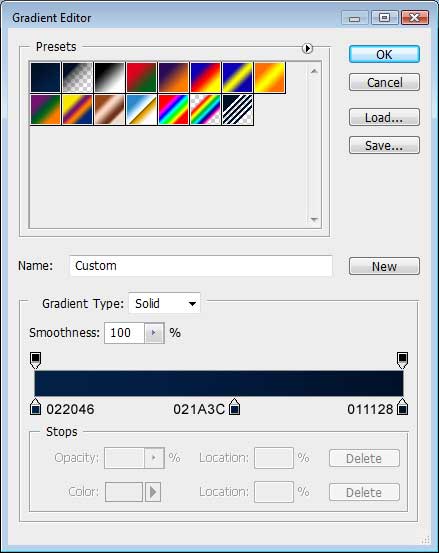Select the Blue, Red, Yellow gradient preset
Image resolution: width=439 pixels, height=553 pixels.
205,77
